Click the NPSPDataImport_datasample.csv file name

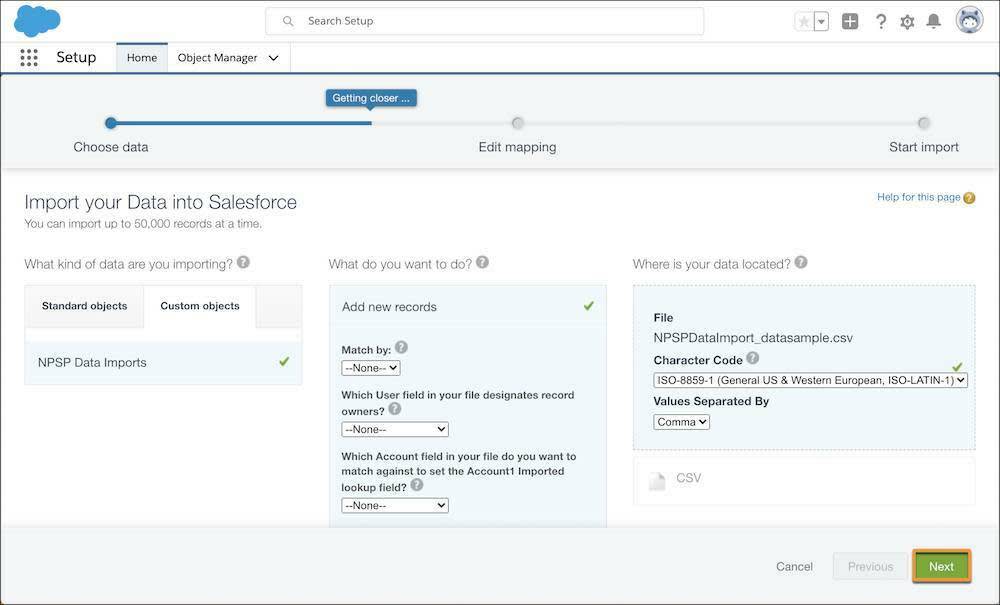(x=753, y=338)
